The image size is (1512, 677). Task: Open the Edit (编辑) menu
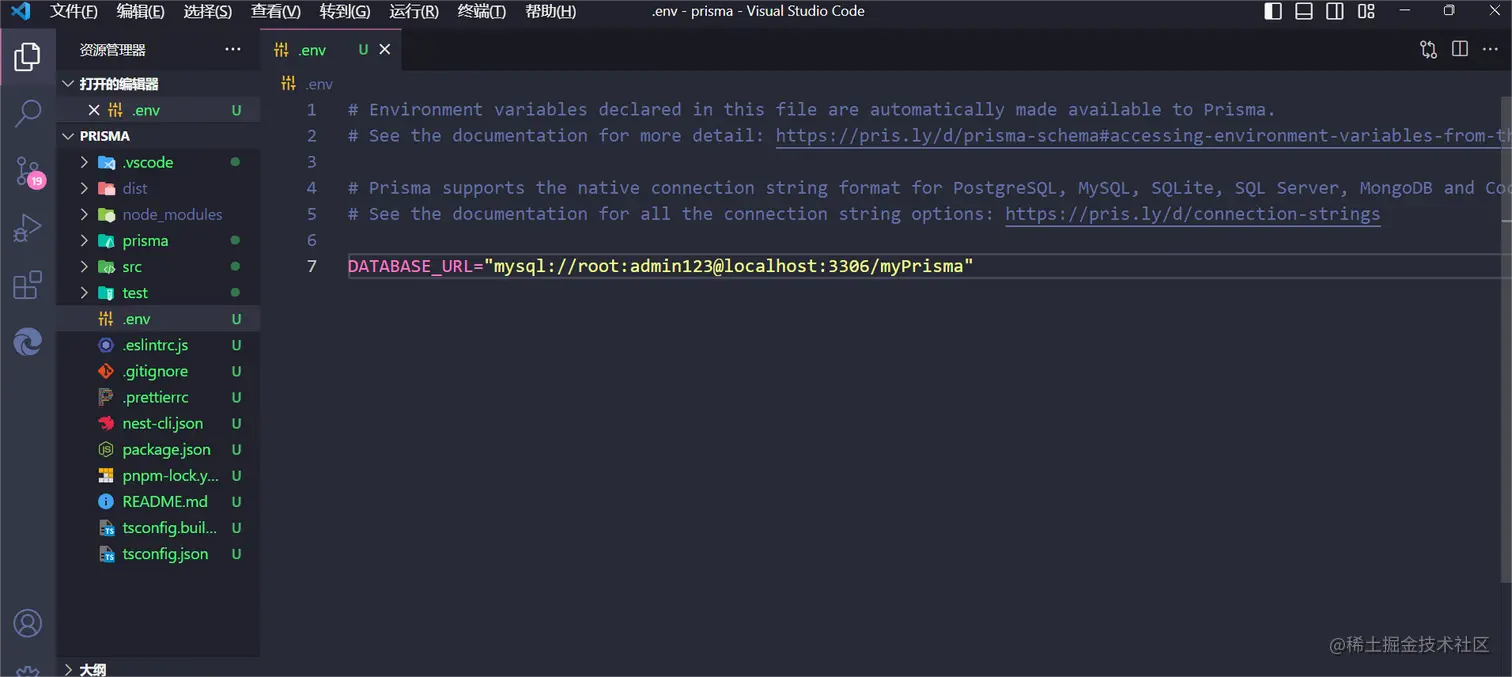pyautogui.click(x=141, y=11)
